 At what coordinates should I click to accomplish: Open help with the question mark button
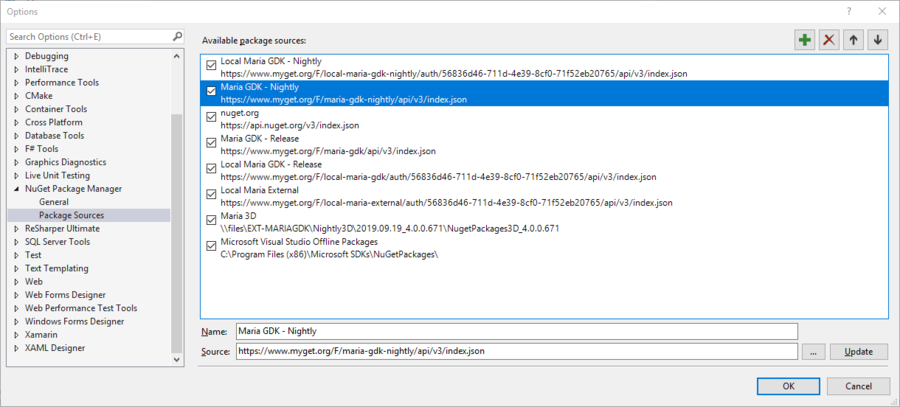pyautogui.click(x=849, y=11)
